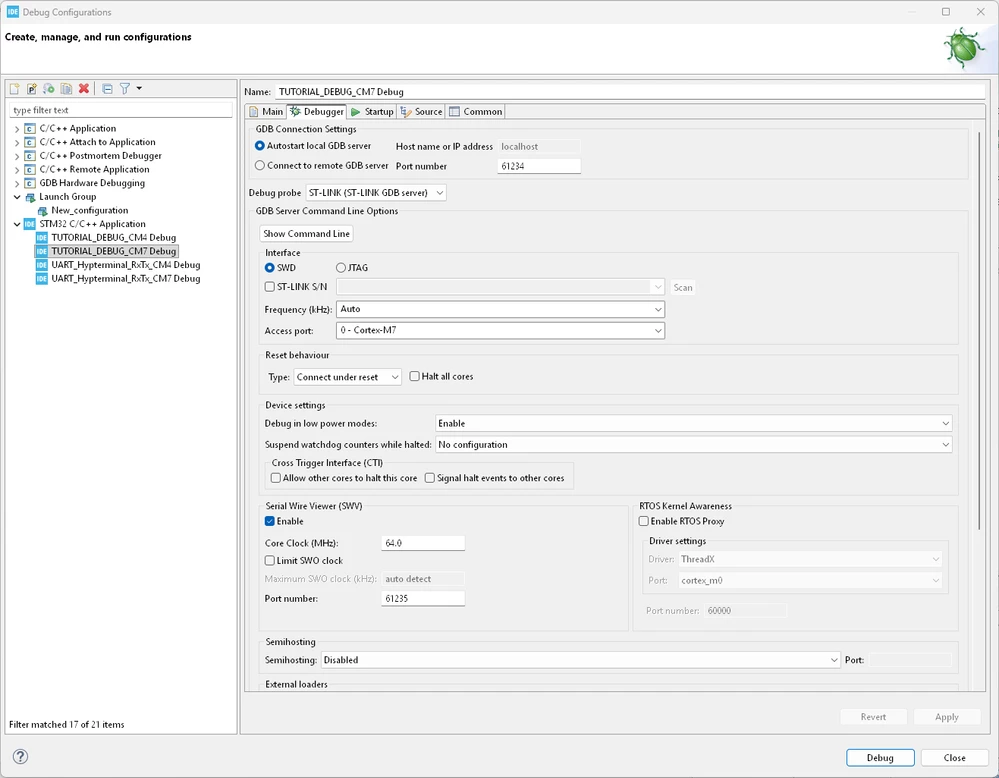Select TUTORIAL_DEBUG_CM4 Debug configuration
Image resolution: width=999 pixels, height=778 pixels.
pos(113,238)
